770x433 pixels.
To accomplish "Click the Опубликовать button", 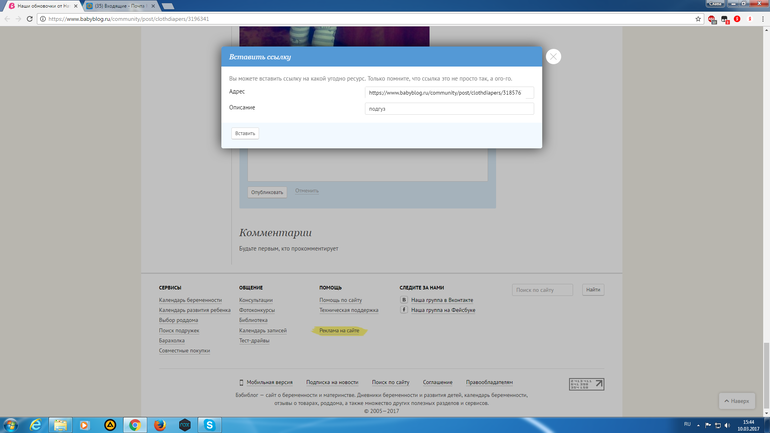I will tap(267, 191).
